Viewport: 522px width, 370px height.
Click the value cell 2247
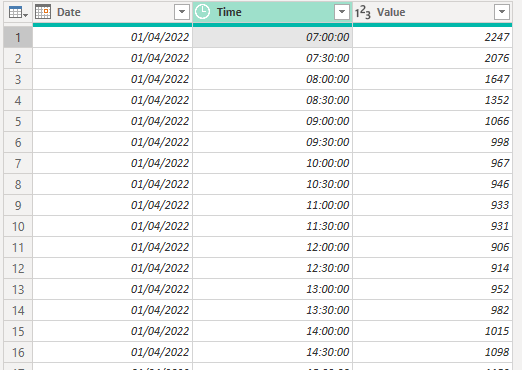[432, 37]
